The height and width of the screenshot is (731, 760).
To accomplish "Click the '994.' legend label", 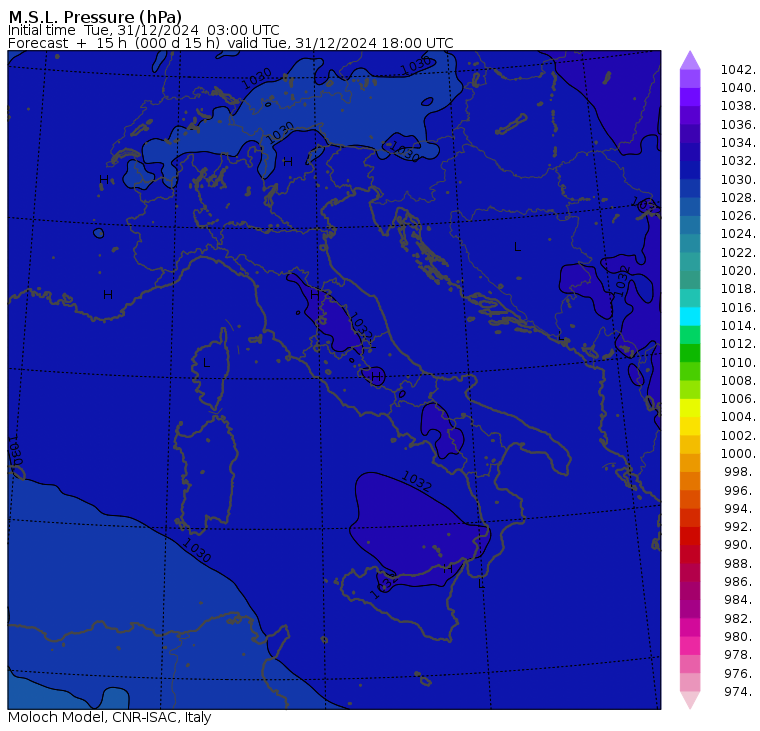I will [739, 509].
